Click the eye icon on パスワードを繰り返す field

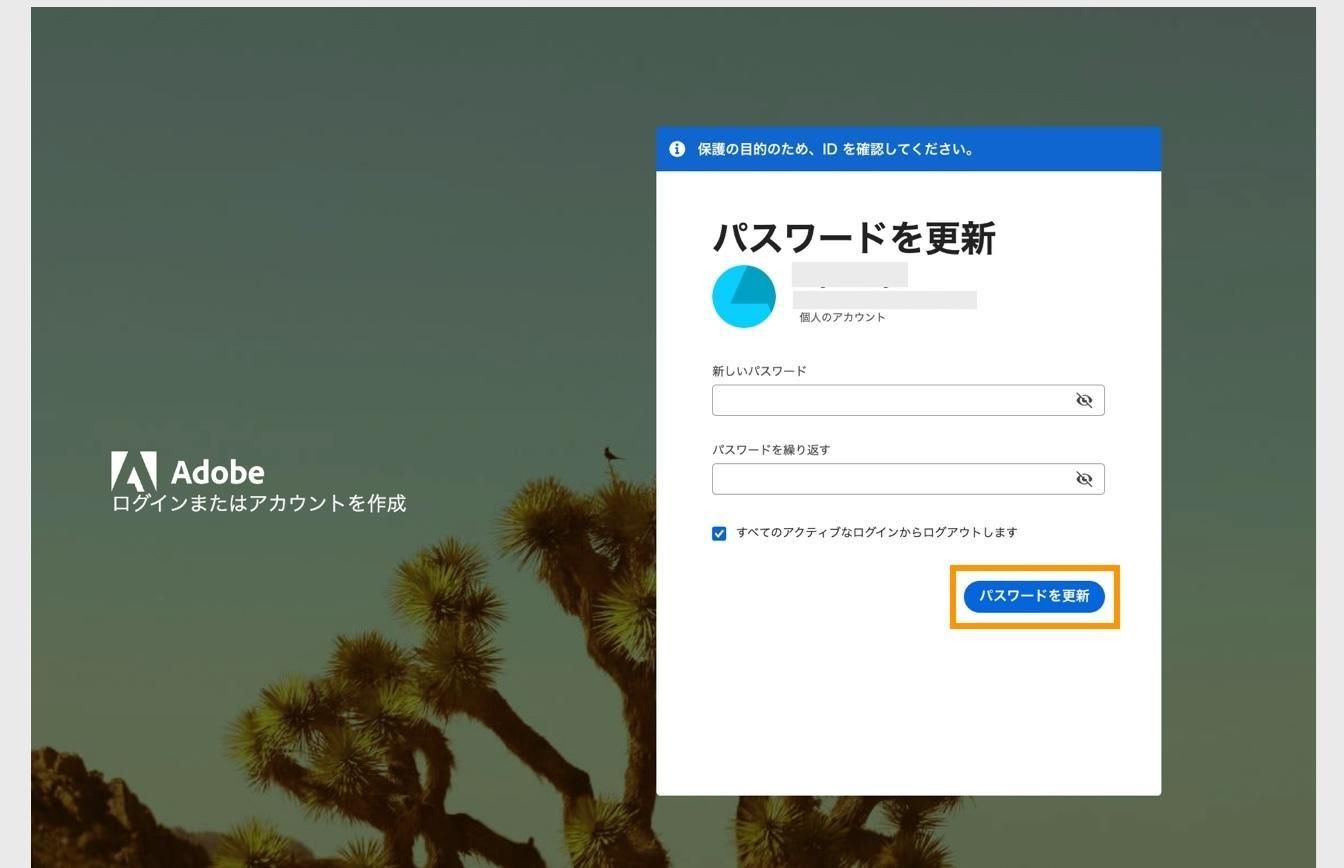pyautogui.click(x=1085, y=479)
